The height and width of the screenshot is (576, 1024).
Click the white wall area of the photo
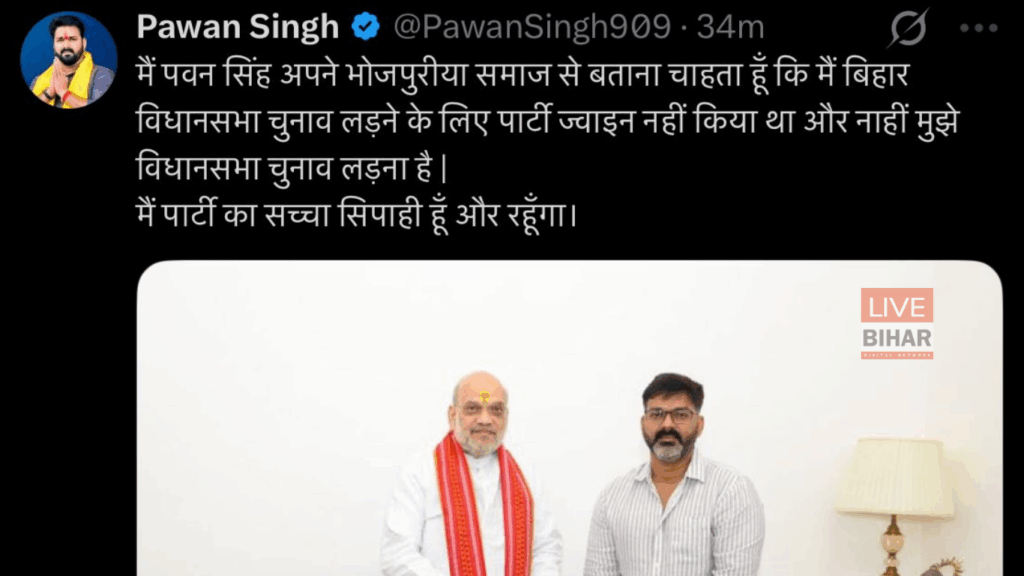click(294, 392)
